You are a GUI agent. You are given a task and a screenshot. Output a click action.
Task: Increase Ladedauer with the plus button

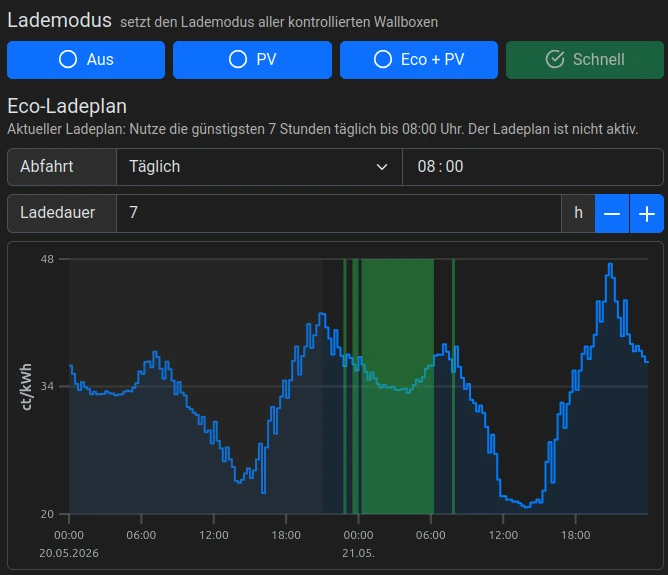point(647,213)
